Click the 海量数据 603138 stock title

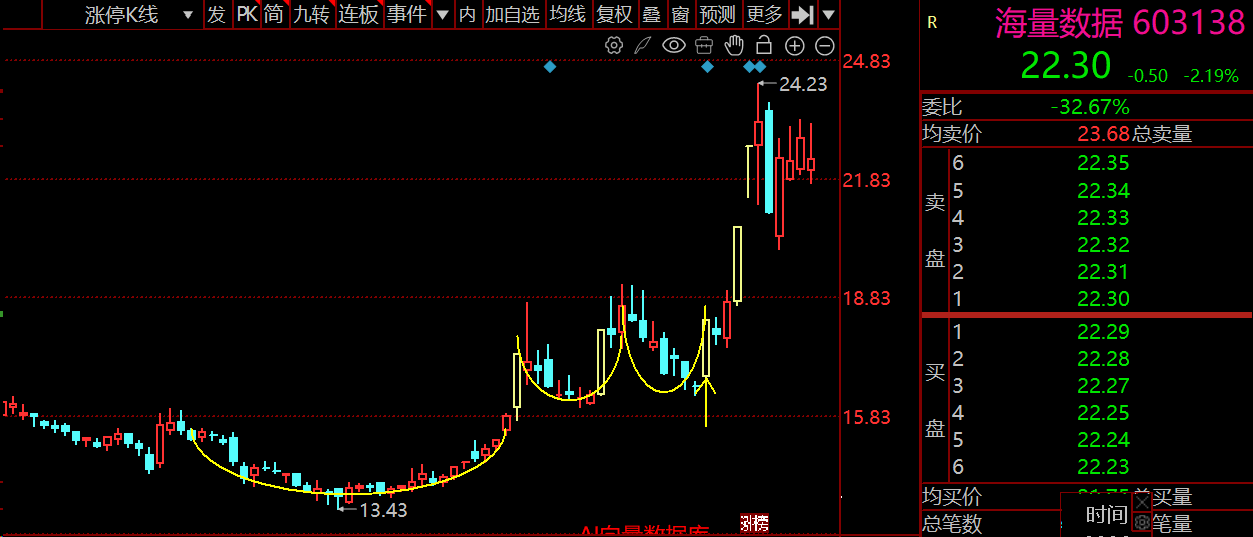tap(1120, 23)
